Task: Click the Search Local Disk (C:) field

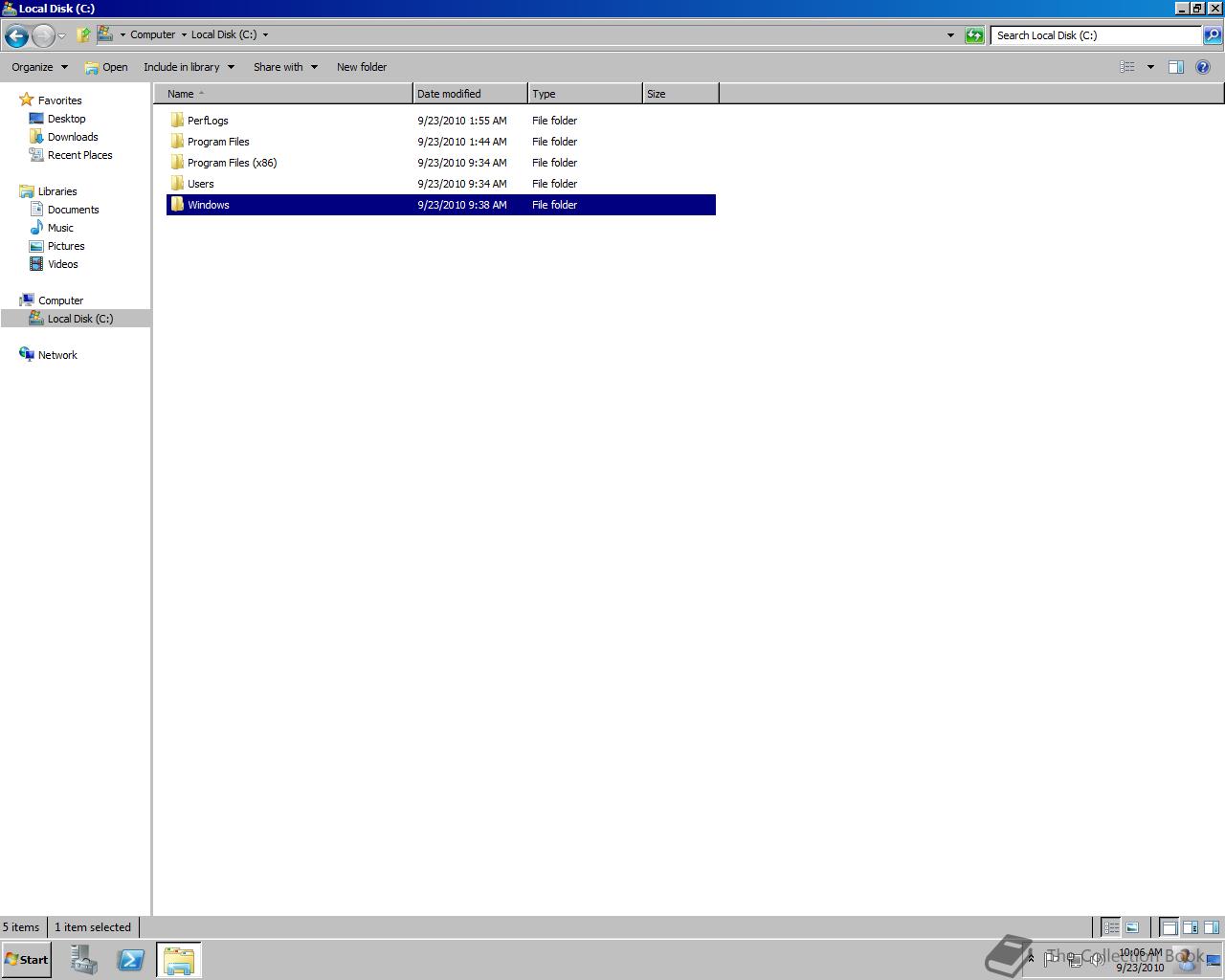Action: pos(1096,35)
